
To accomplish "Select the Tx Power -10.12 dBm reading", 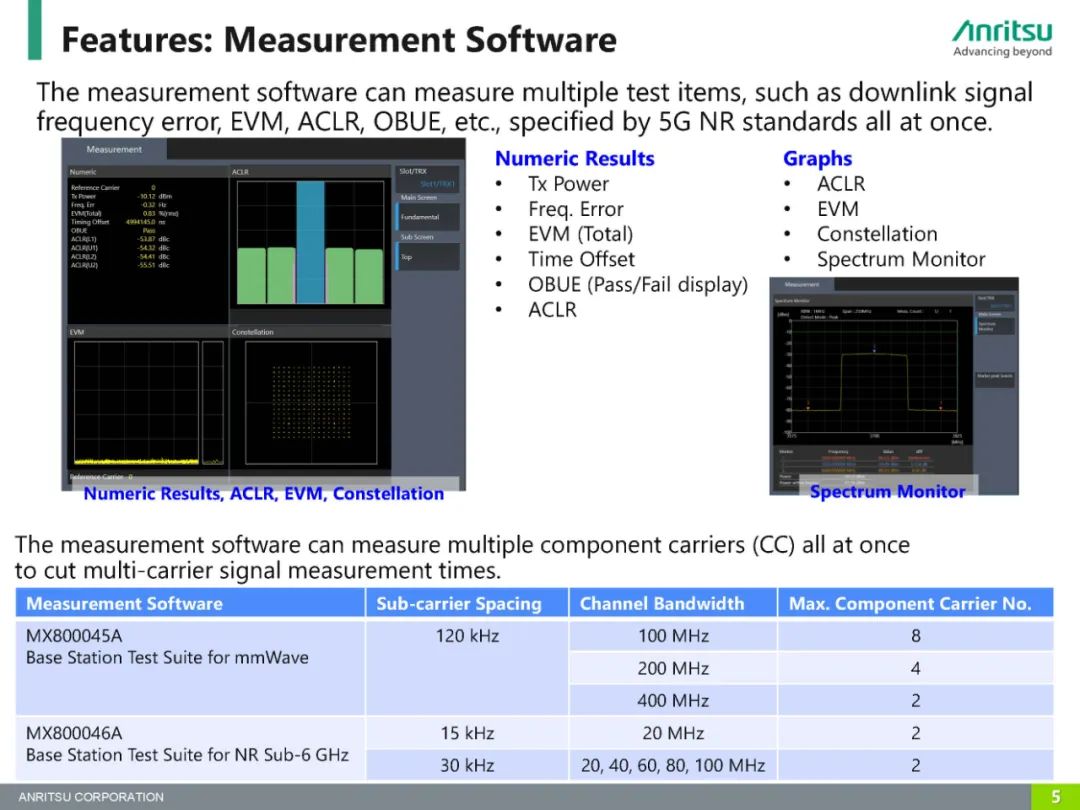I will click(121, 196).
